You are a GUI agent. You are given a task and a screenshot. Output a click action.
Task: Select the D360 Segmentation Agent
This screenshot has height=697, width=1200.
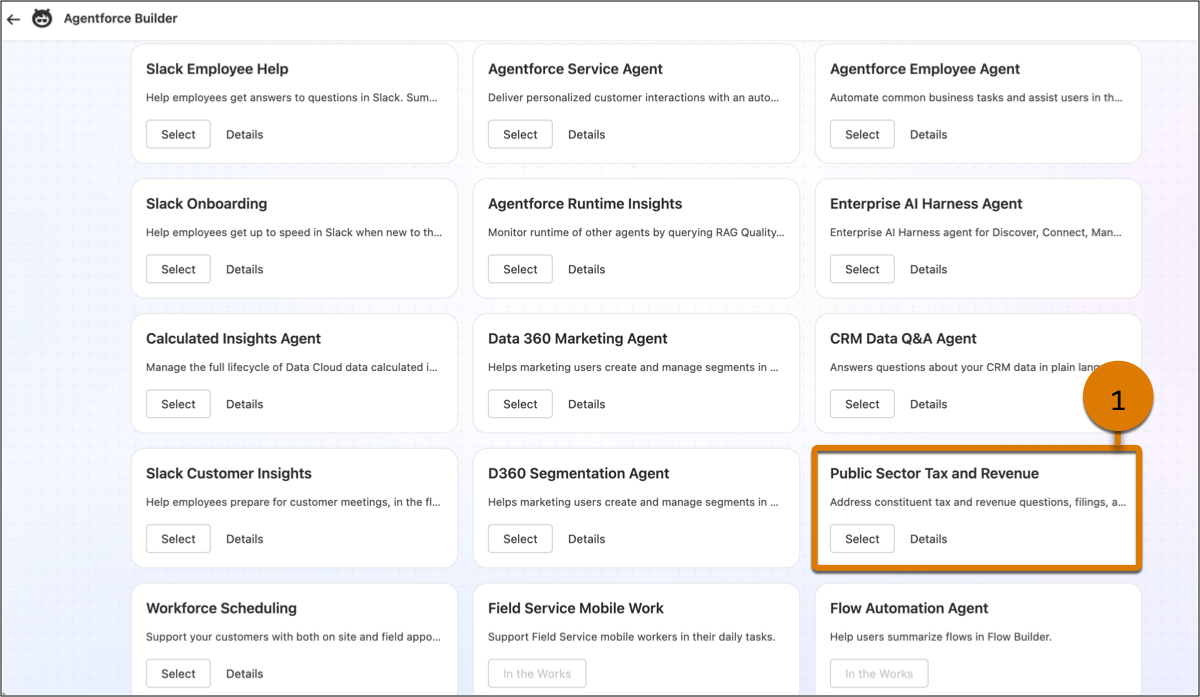click(x=520, y=539)
